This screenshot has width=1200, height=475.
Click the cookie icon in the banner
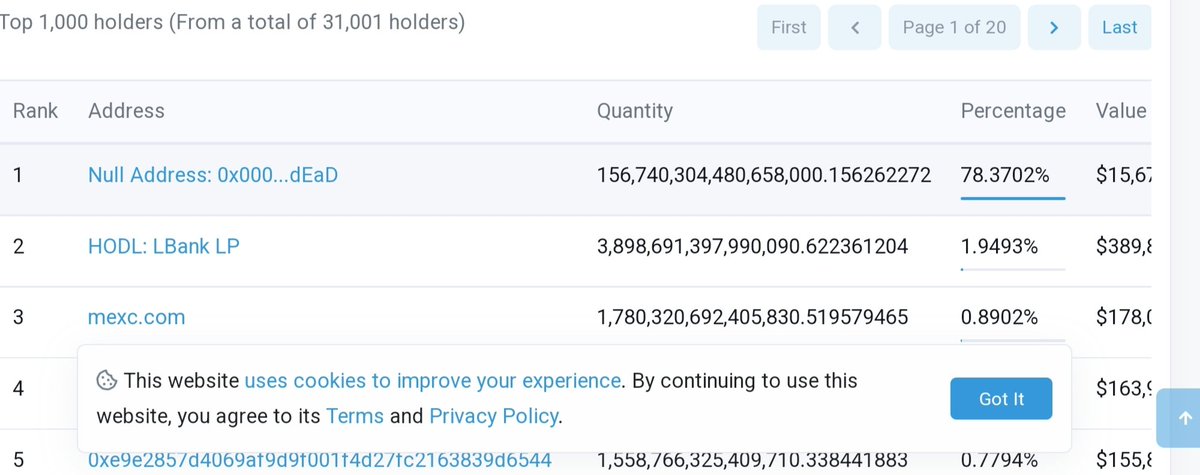(x=106, y=380)
